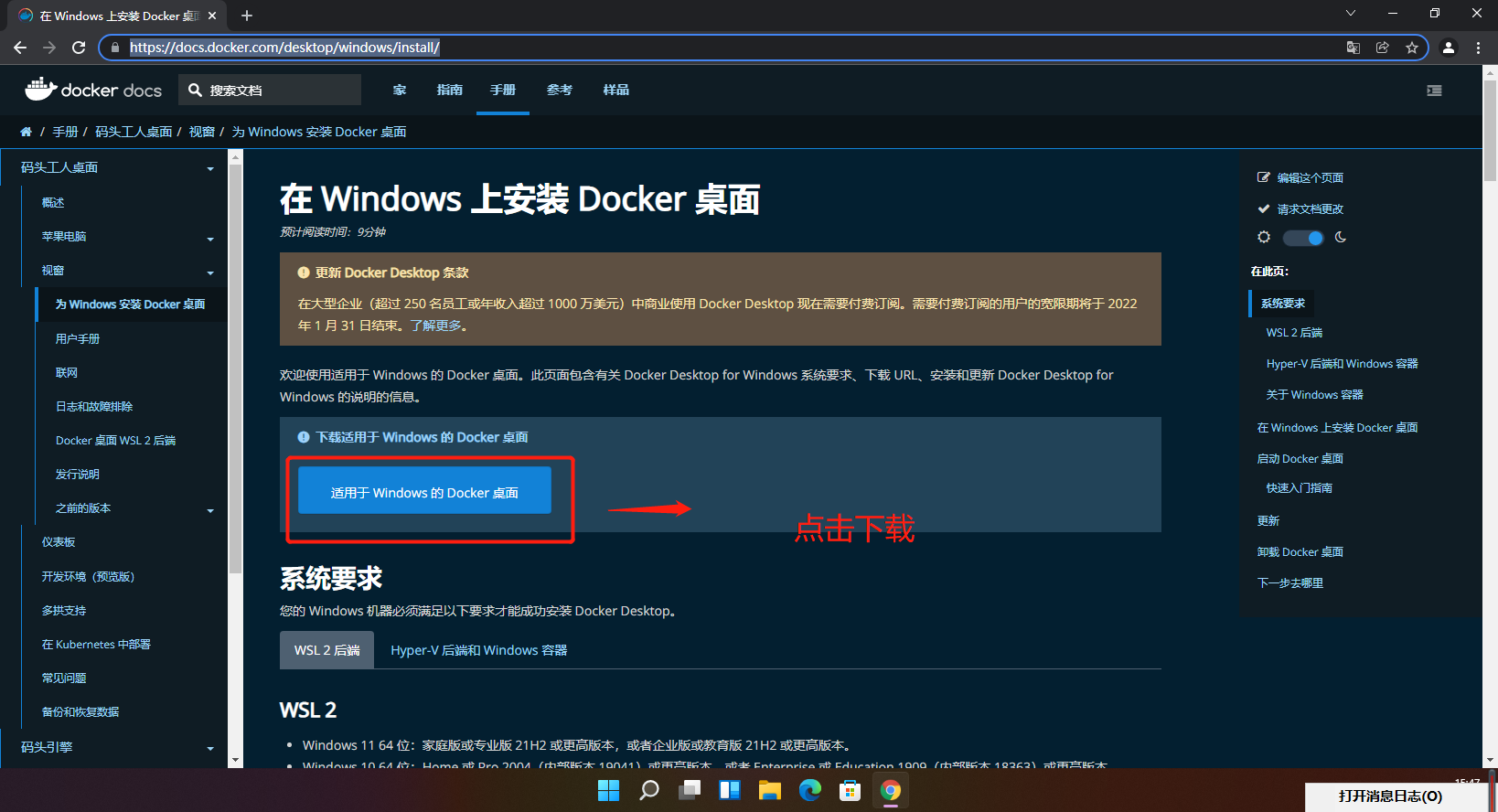This screenshot has width=1498, height=812.
Task: Click the share page icon in address bar
Action: click(1383, 48)
